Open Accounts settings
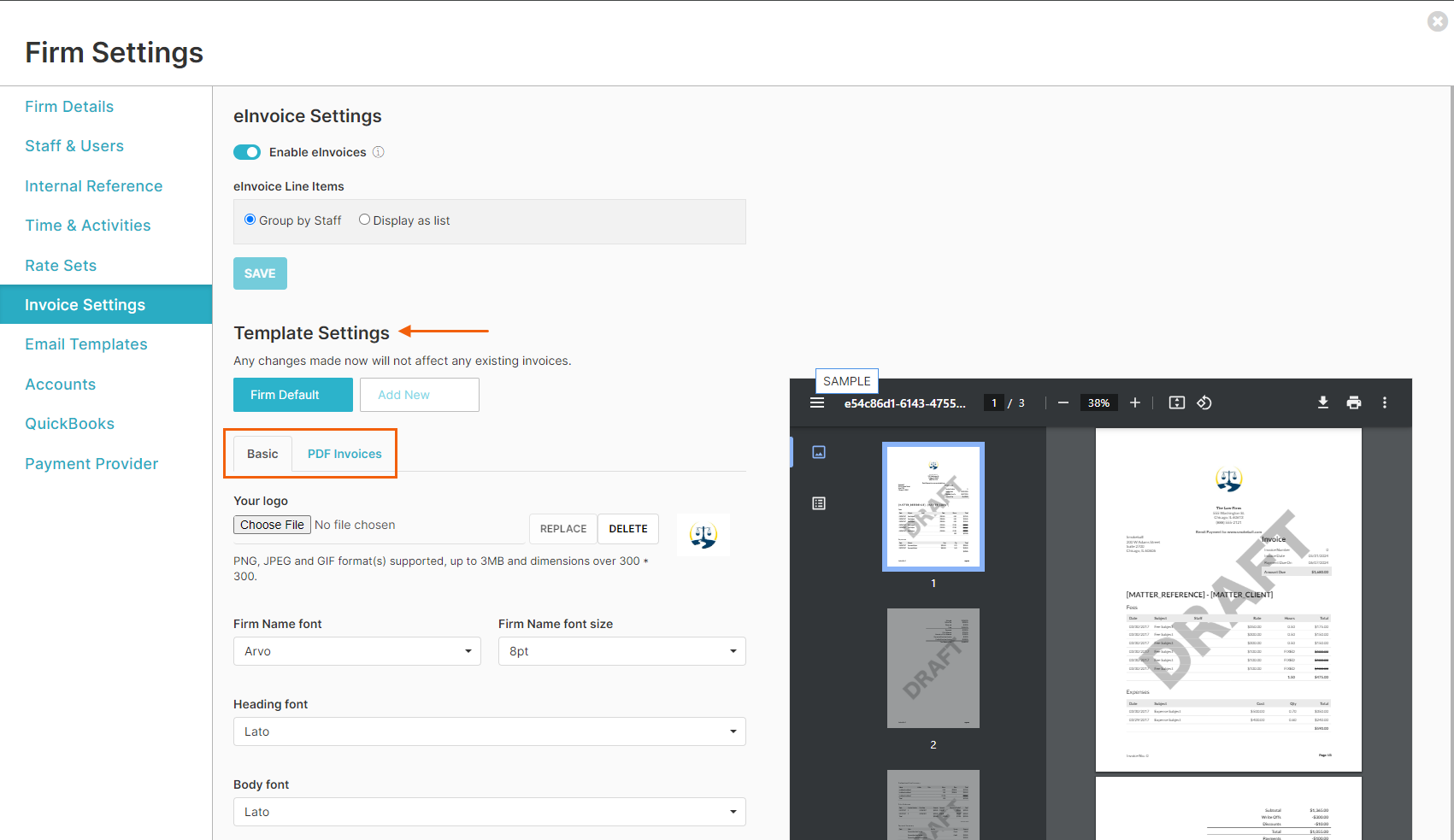Viewport: 1454px width, 840px height. click(x=61, y=385)
